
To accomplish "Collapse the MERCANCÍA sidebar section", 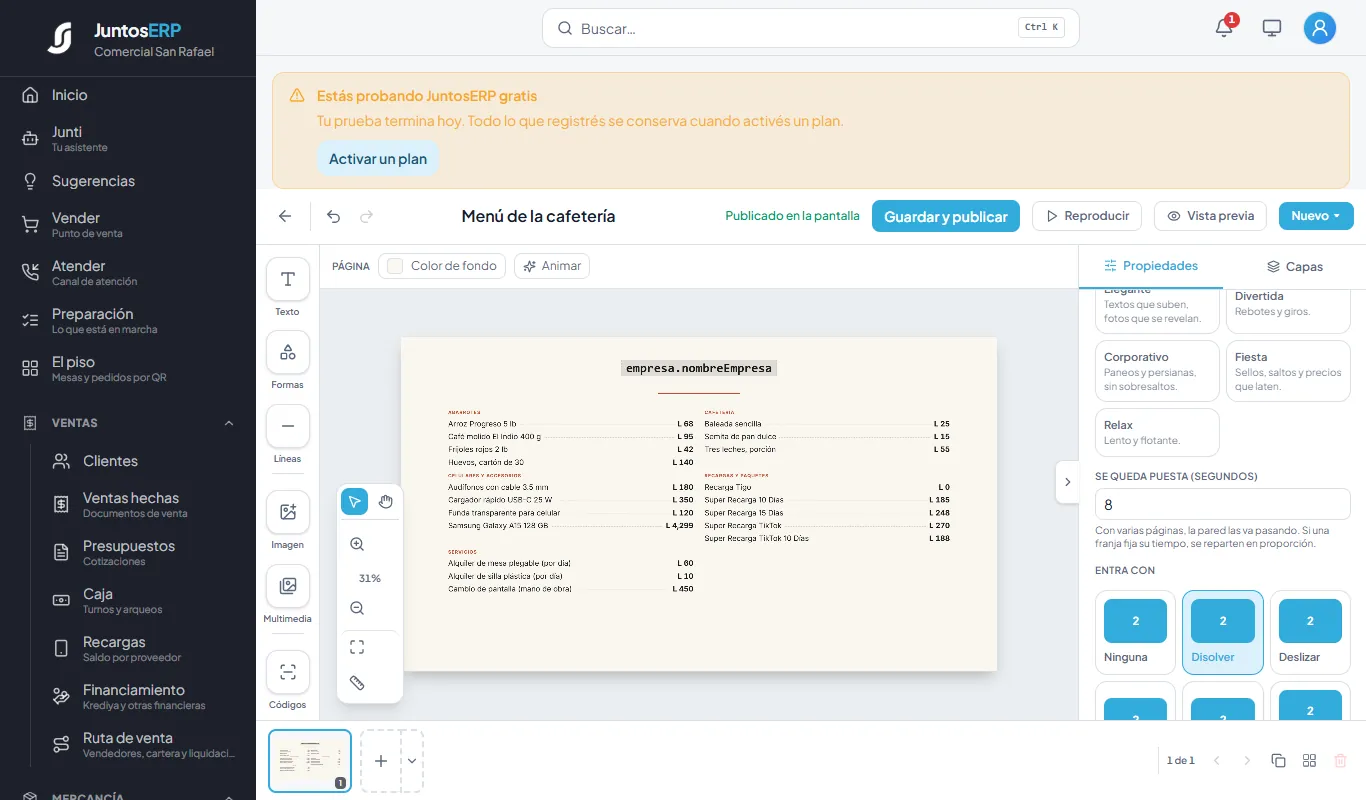I will [229, 796].
